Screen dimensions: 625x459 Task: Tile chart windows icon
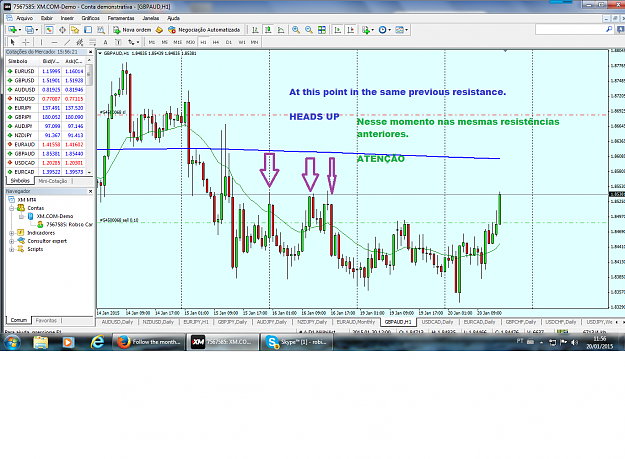tap(322, 30)
